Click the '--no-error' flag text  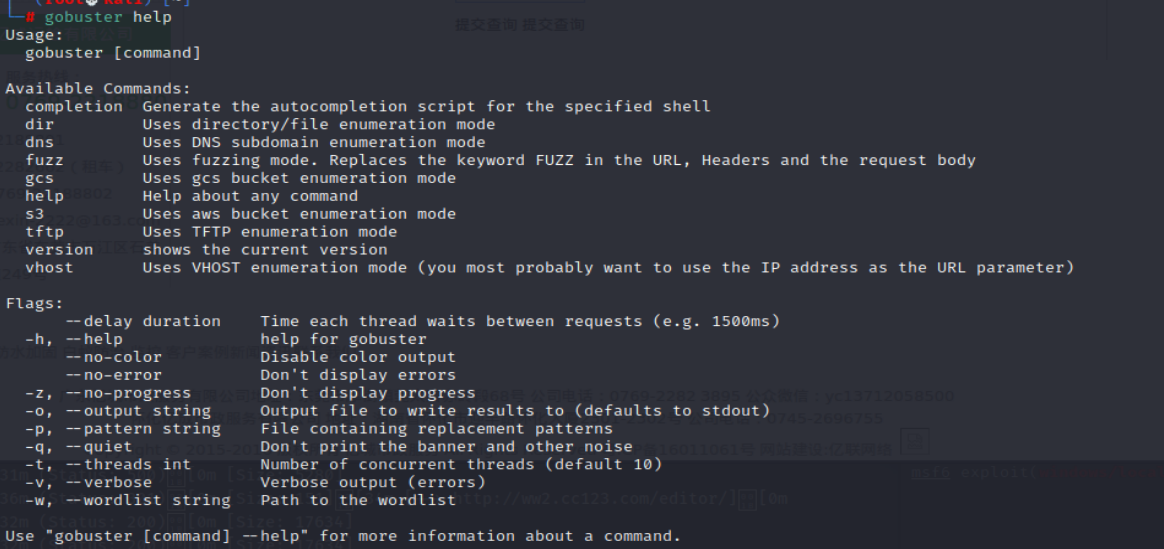click(x=113, y=375)
